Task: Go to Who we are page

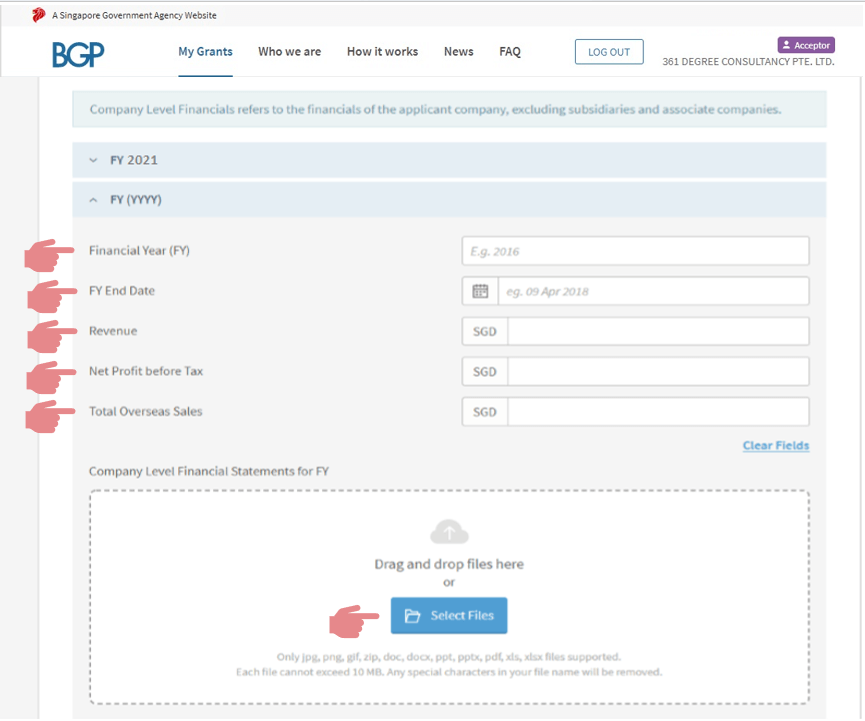Action: click(289, 52)
